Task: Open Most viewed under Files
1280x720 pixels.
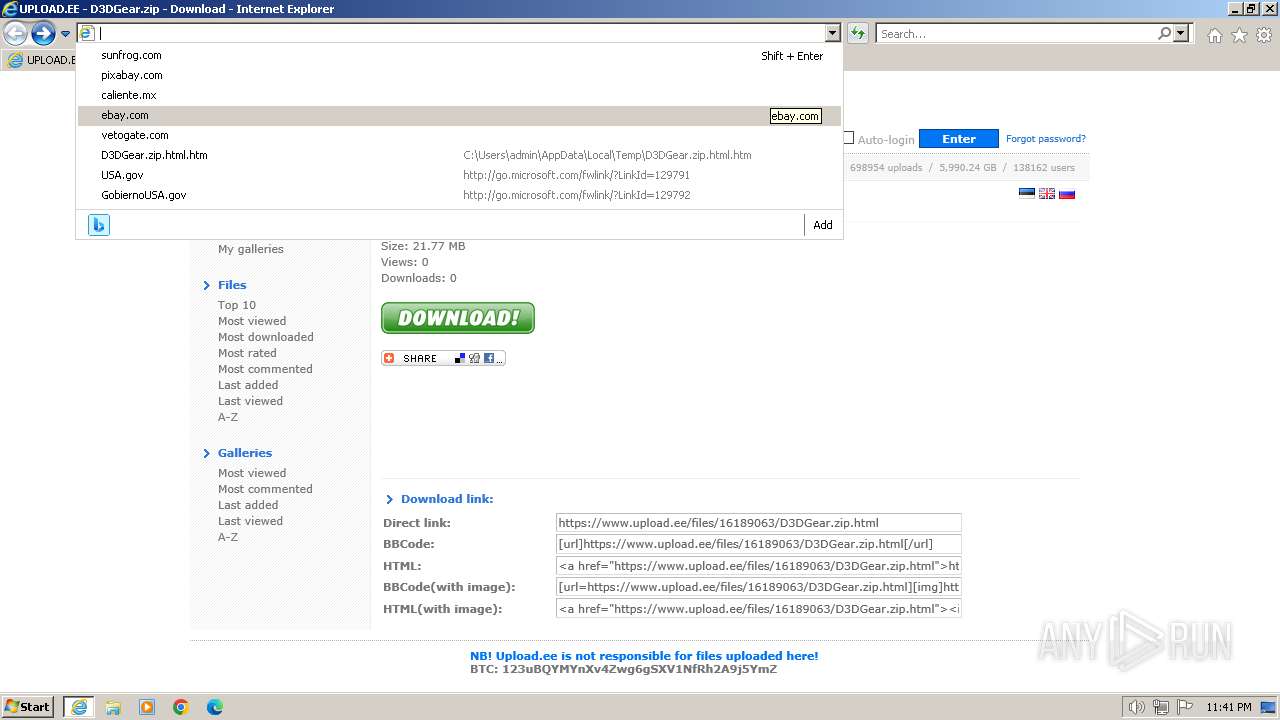Action: (252, 321)
